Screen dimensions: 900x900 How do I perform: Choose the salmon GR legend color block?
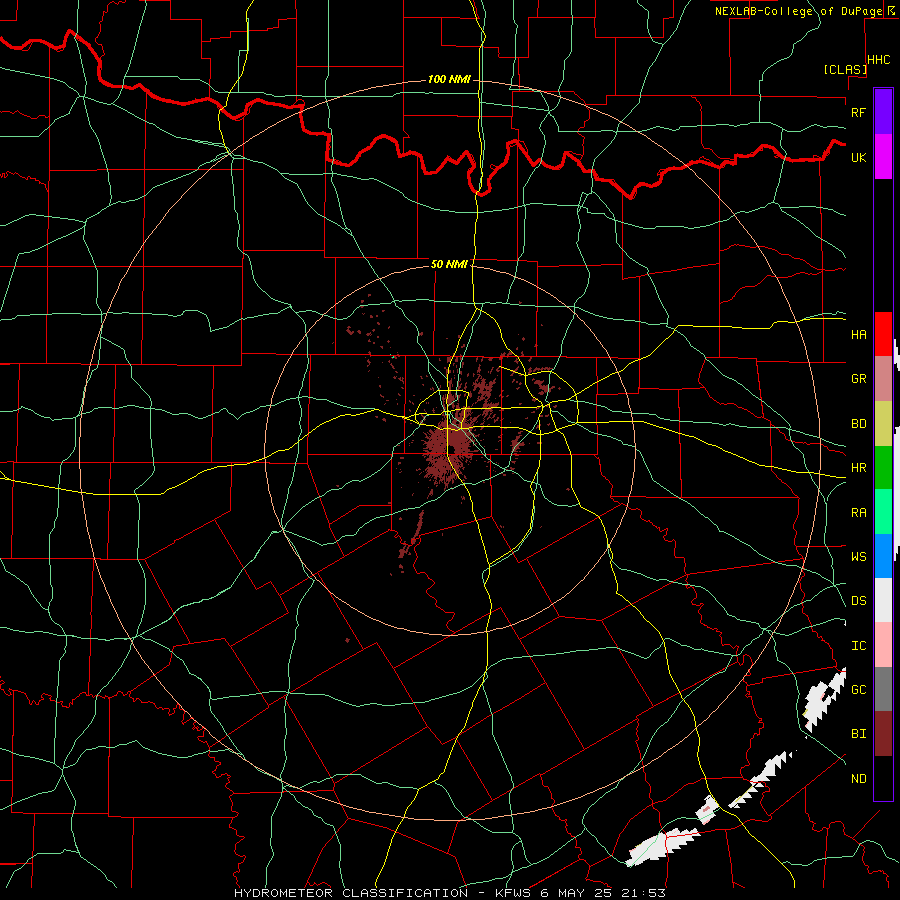[x=883, y=379]
